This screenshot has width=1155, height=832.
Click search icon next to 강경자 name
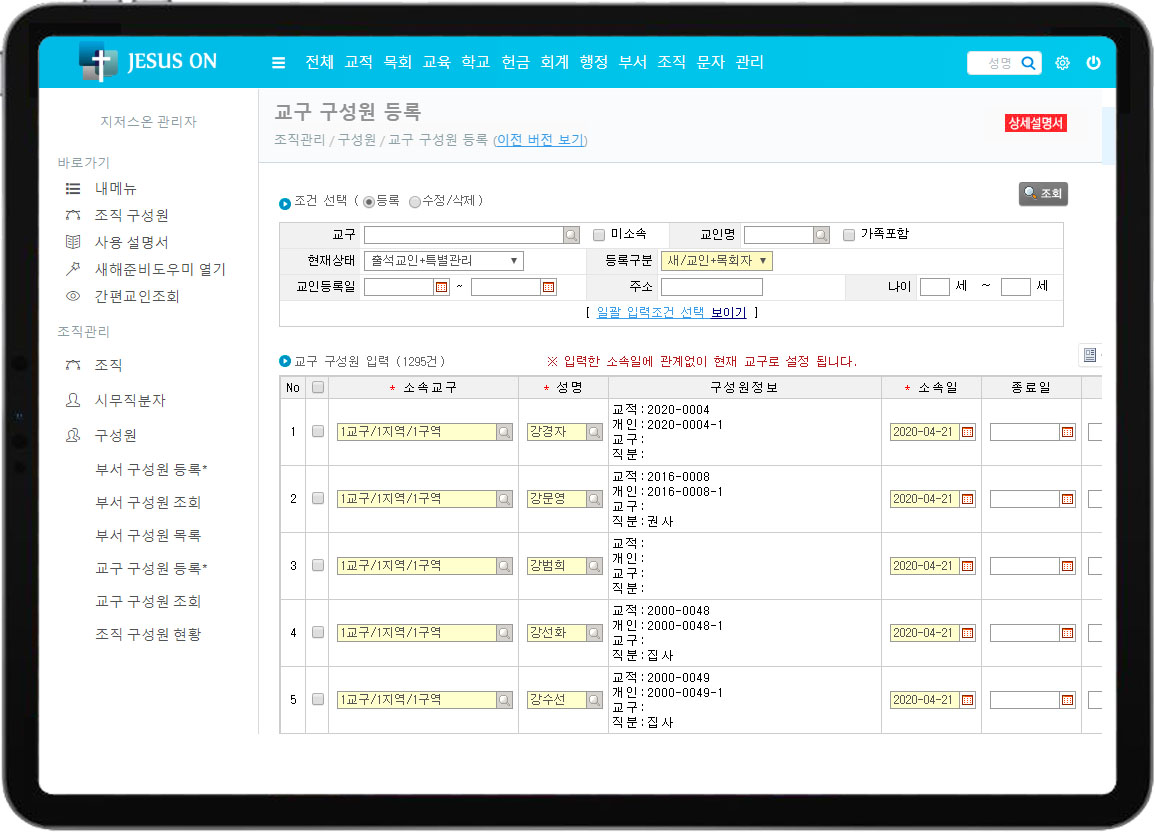pos(594,432)
